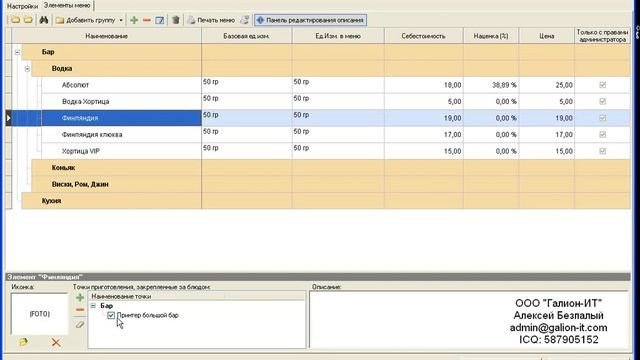
Task: Click the Наценка (%) column header
Action: pos(491,36)
